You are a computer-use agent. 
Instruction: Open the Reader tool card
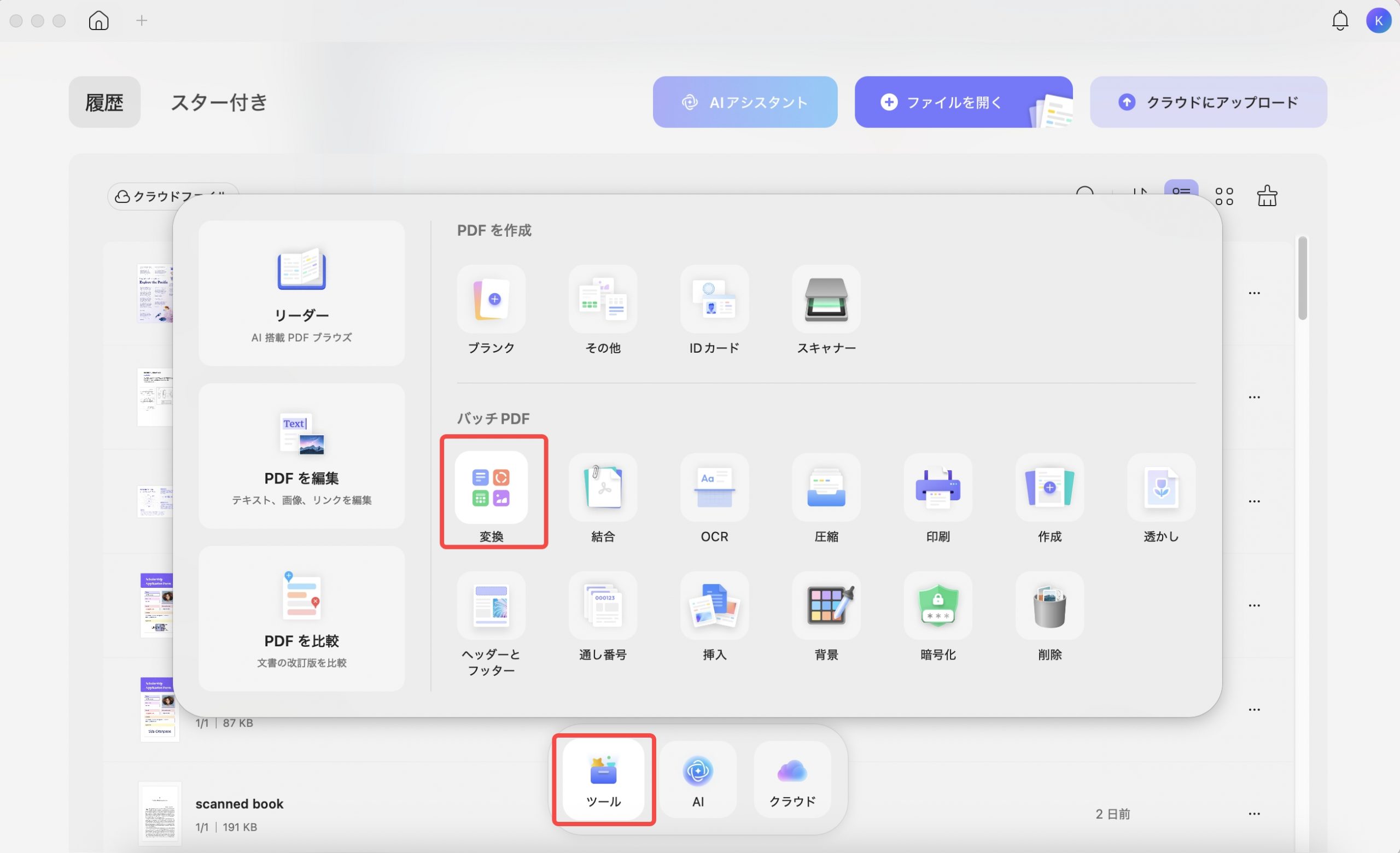click(x=301, y=293)
